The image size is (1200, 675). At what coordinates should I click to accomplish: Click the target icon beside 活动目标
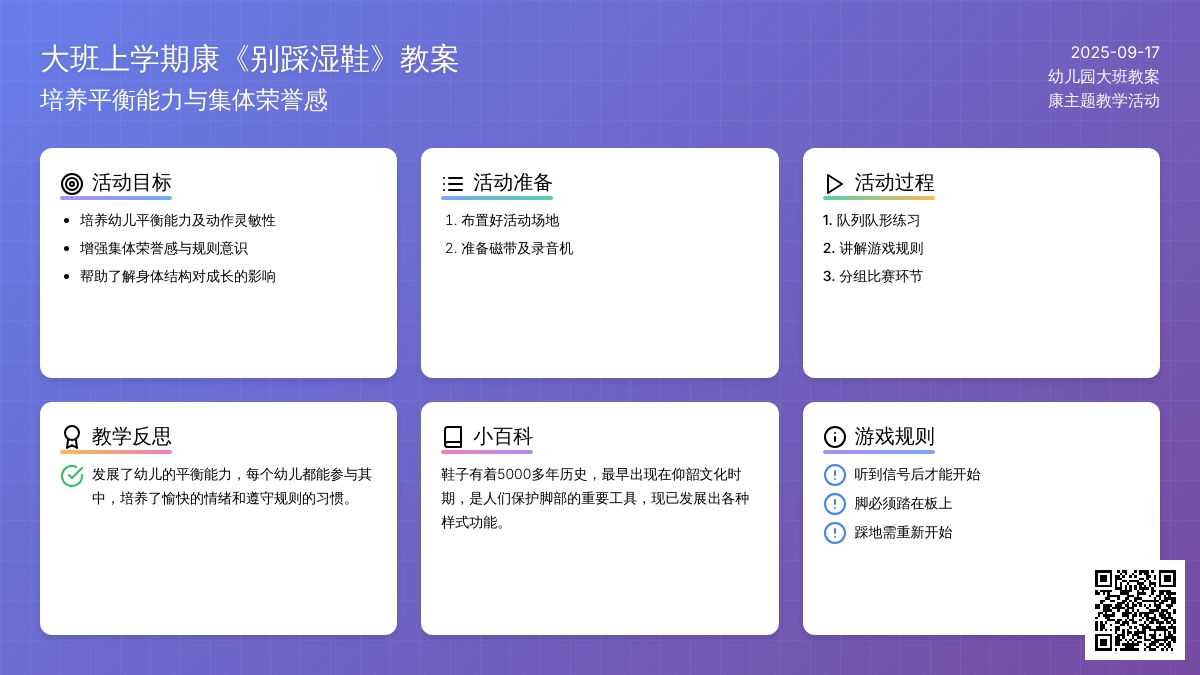(71, 183)
